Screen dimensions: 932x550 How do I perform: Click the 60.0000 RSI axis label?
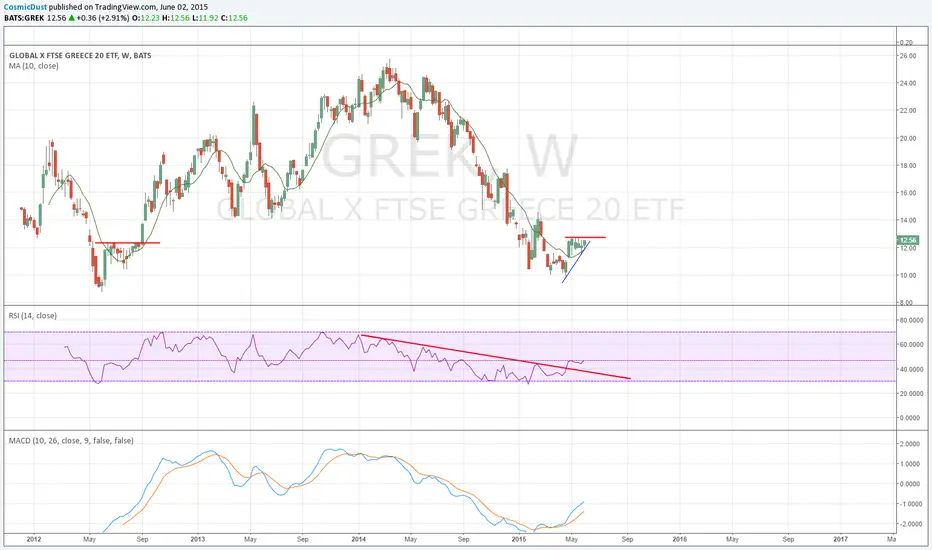coord(911,344)
